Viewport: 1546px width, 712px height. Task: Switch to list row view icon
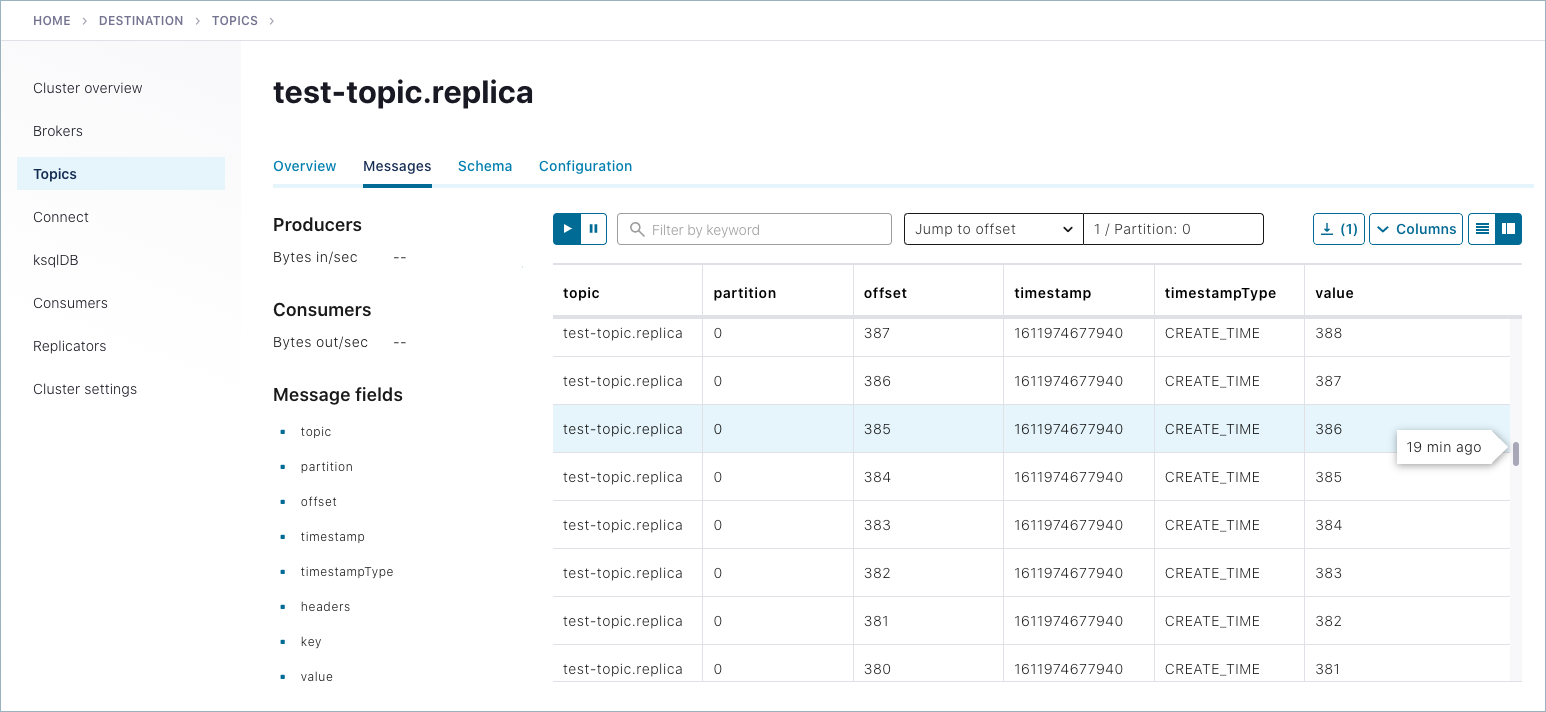tap(1482, 229)
